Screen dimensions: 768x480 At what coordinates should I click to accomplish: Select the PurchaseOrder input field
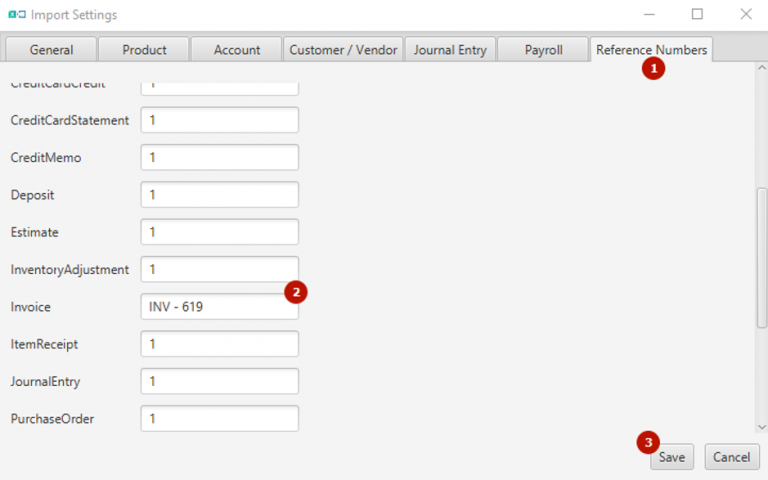point(219,418)
